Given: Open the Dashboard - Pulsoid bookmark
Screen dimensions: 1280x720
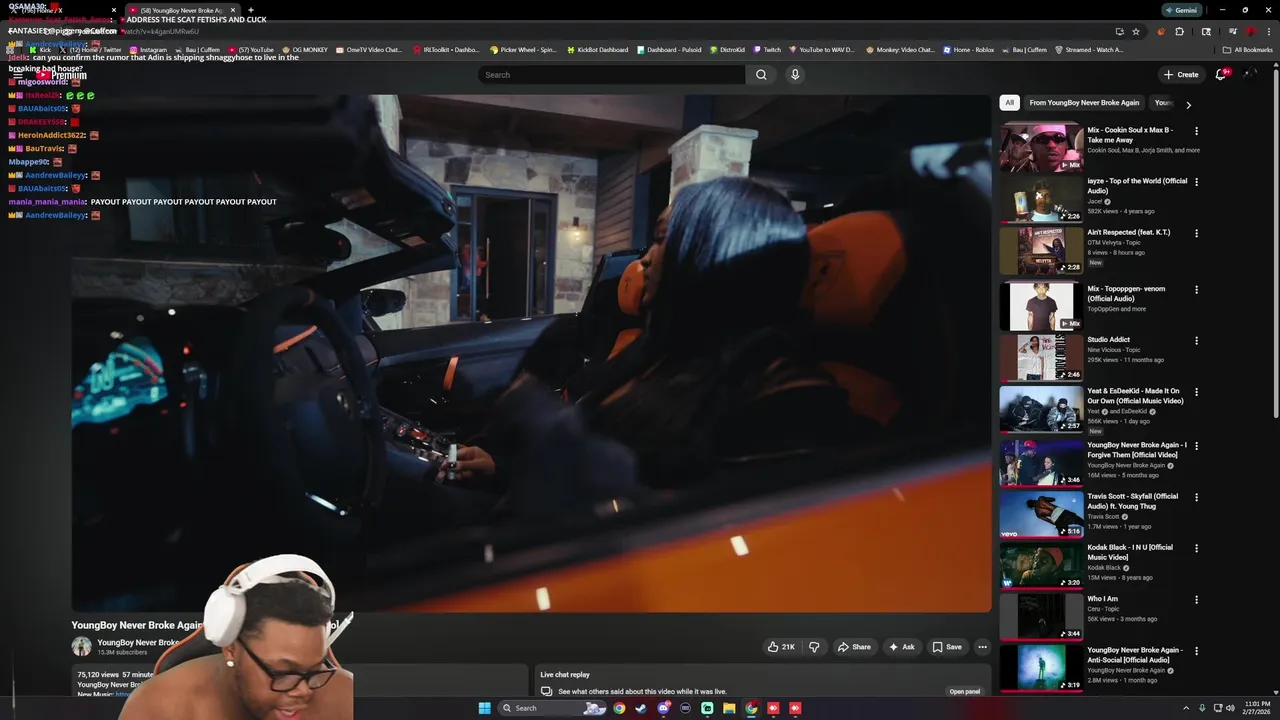Looking at the screenshot, I should (668, 49).
